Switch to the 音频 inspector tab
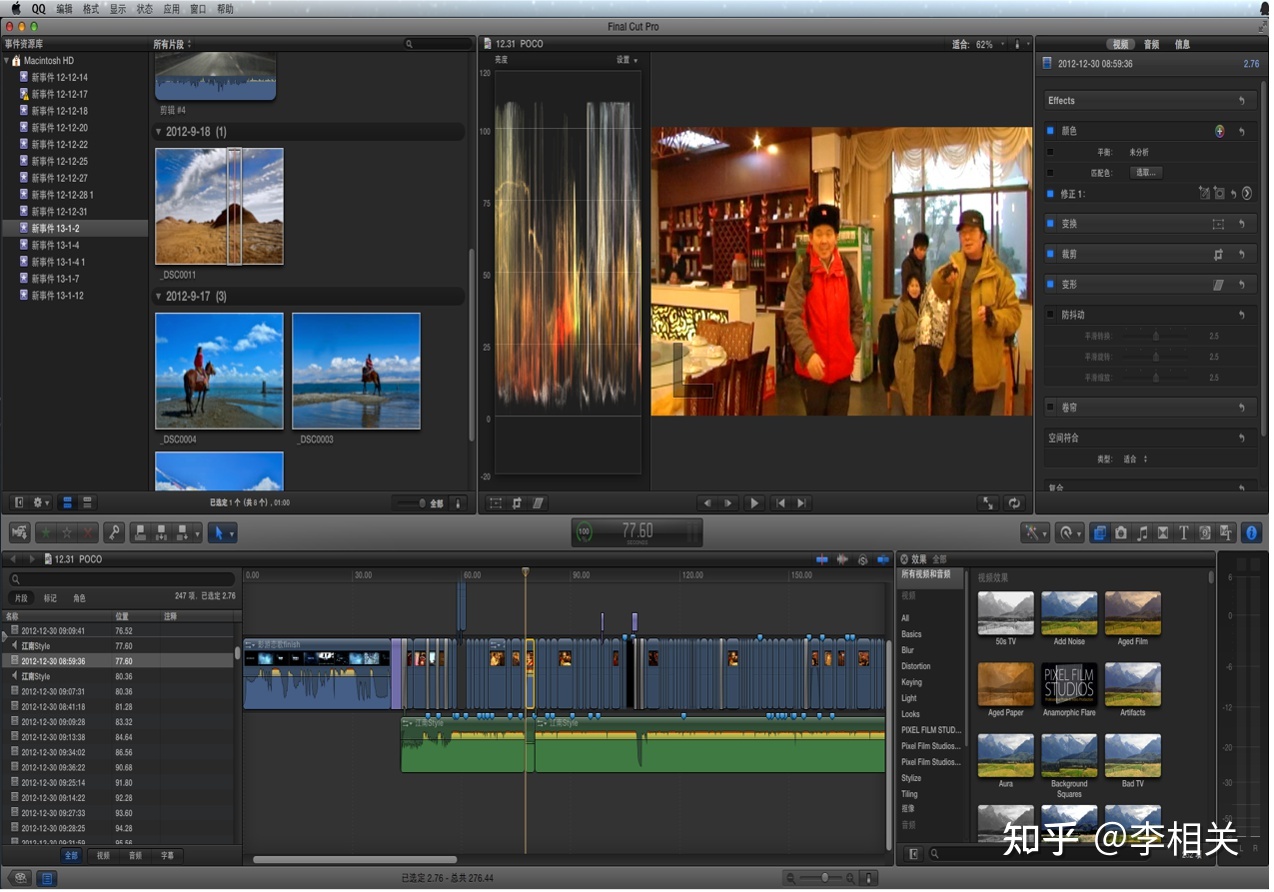Screen dimensions: 1274x892 [x=1151, y=45]
